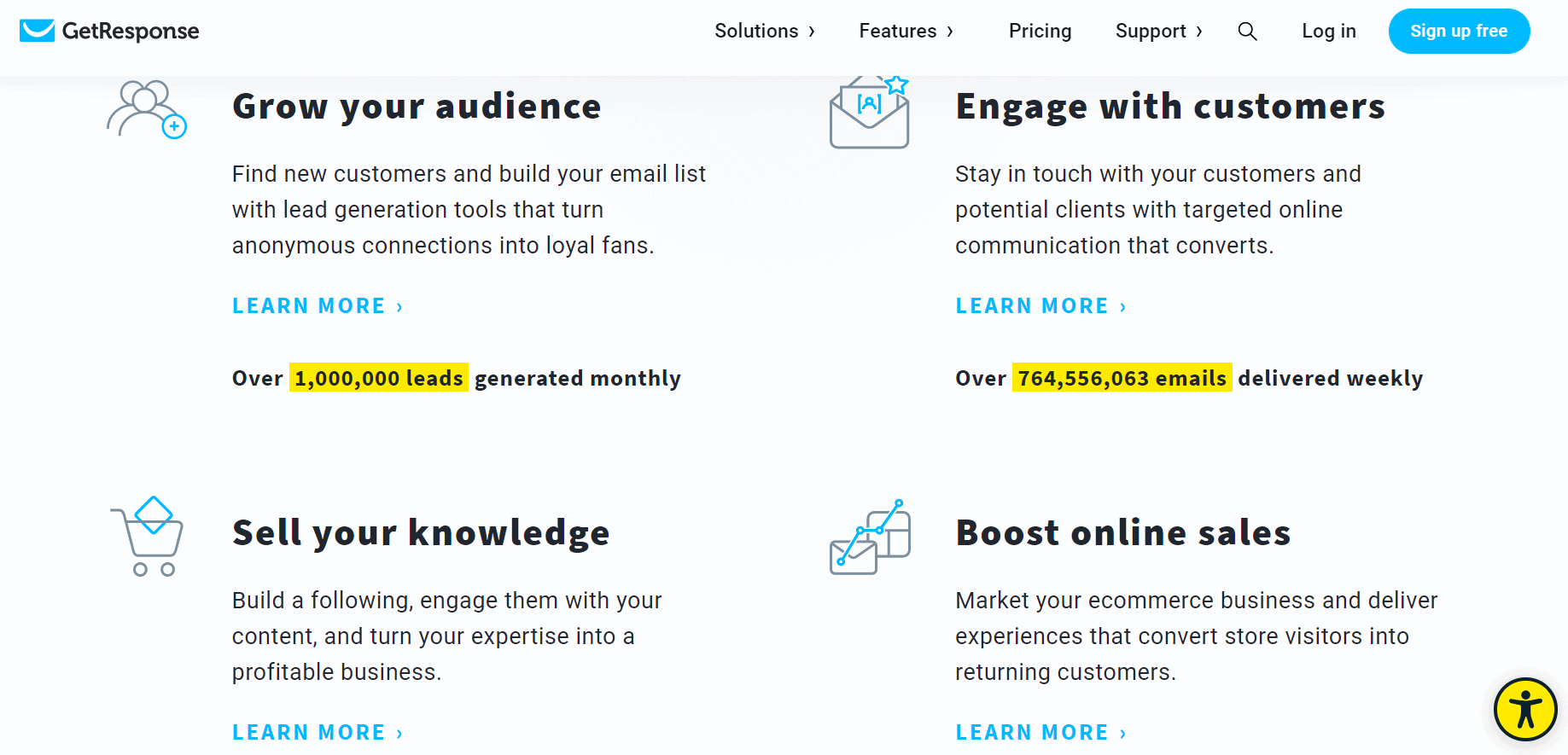Click the Grow your audience heading

pos(417,107)
